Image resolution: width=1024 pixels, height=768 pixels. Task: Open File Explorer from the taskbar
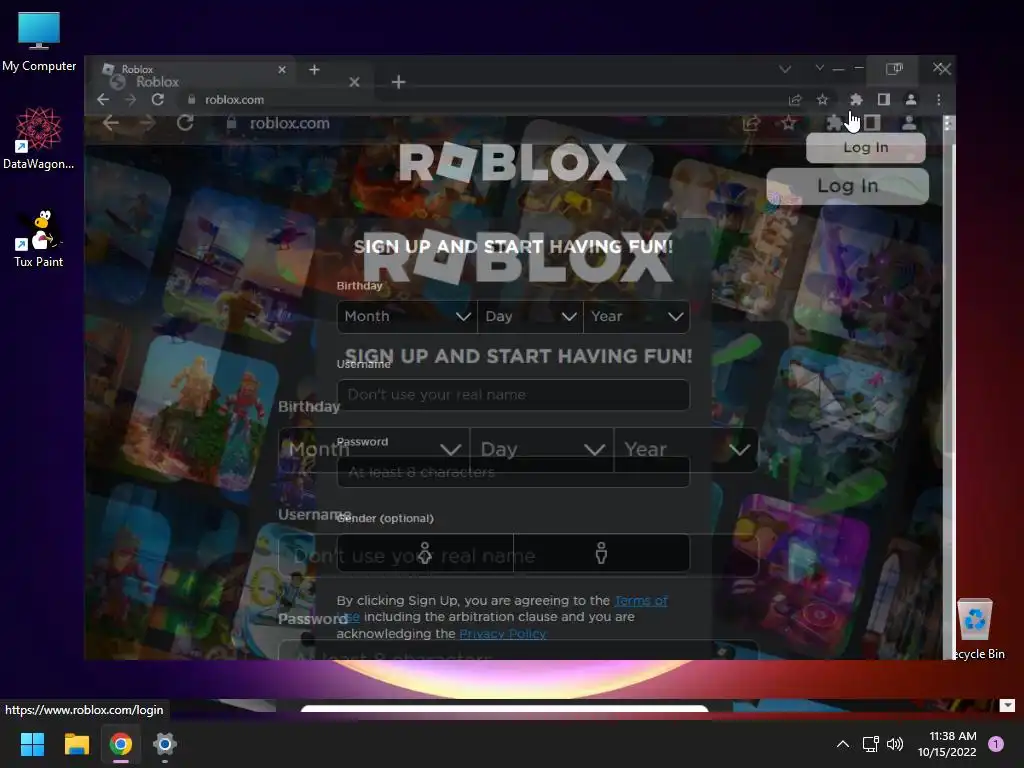coord(76,744)
